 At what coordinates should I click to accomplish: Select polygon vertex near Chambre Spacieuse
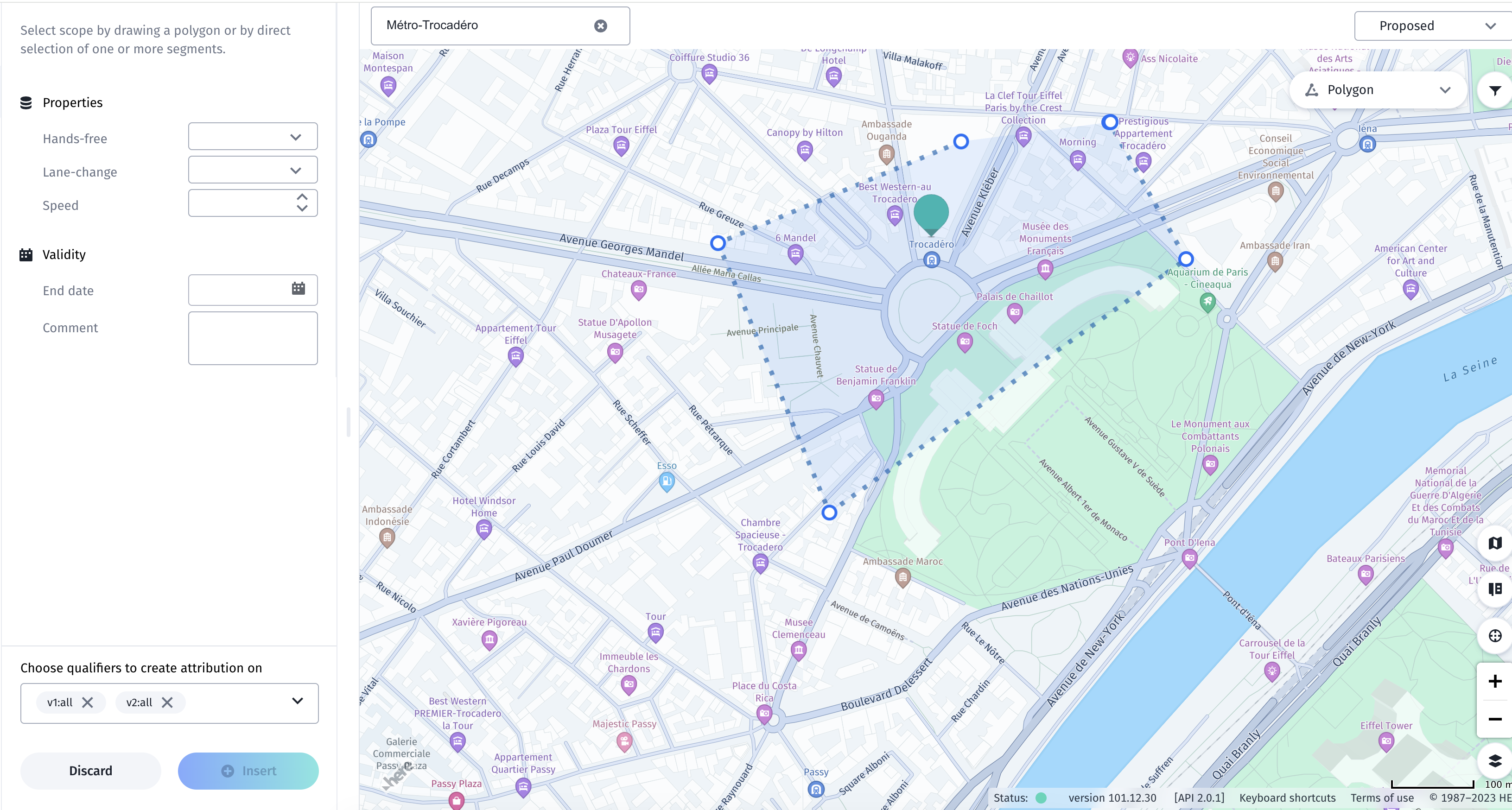point(829,513)
